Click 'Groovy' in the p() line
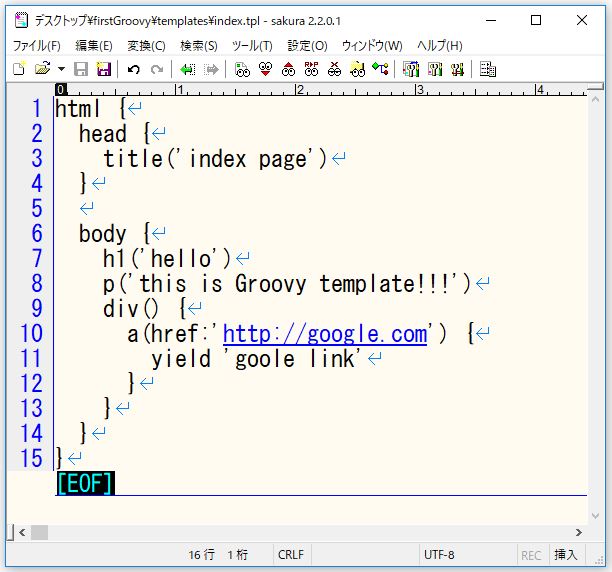The width and height of the screenshot is (612, 572). (x=270, y=284)
